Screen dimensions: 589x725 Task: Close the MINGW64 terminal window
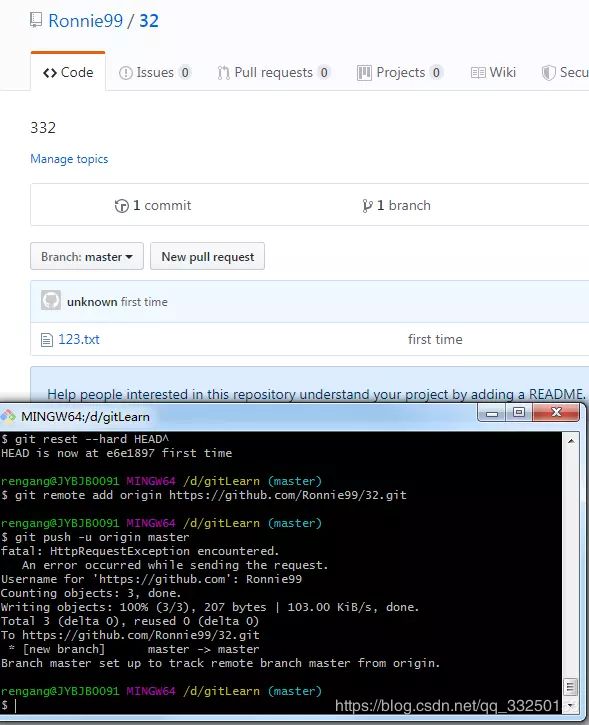pos(556,412)
